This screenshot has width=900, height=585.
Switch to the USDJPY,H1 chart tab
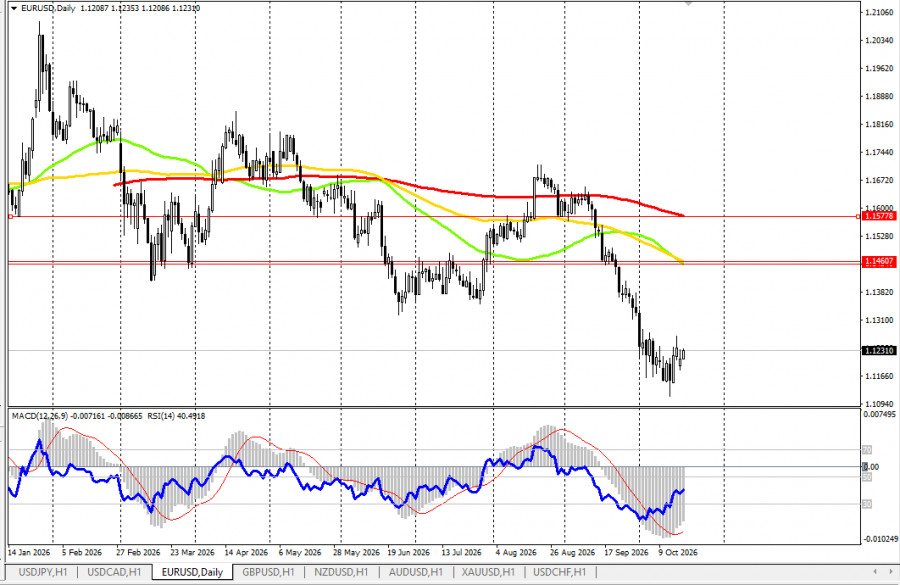tap(42, 572)
